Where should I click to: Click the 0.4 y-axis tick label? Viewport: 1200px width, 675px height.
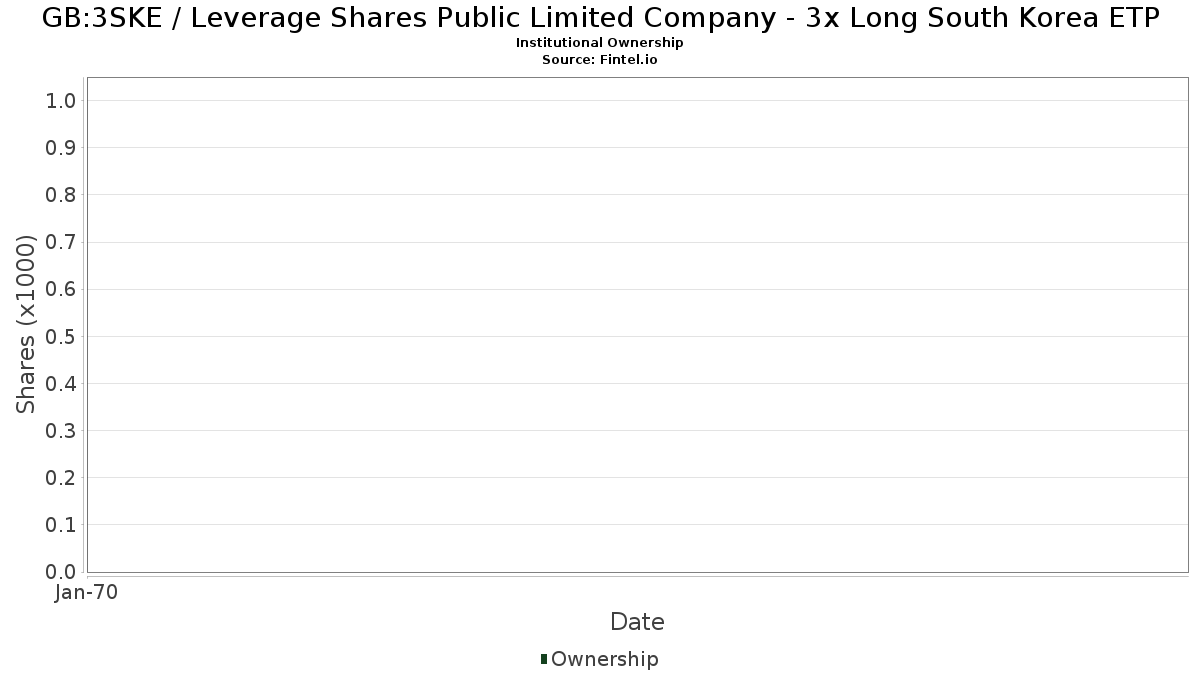[x=61, y=383]
